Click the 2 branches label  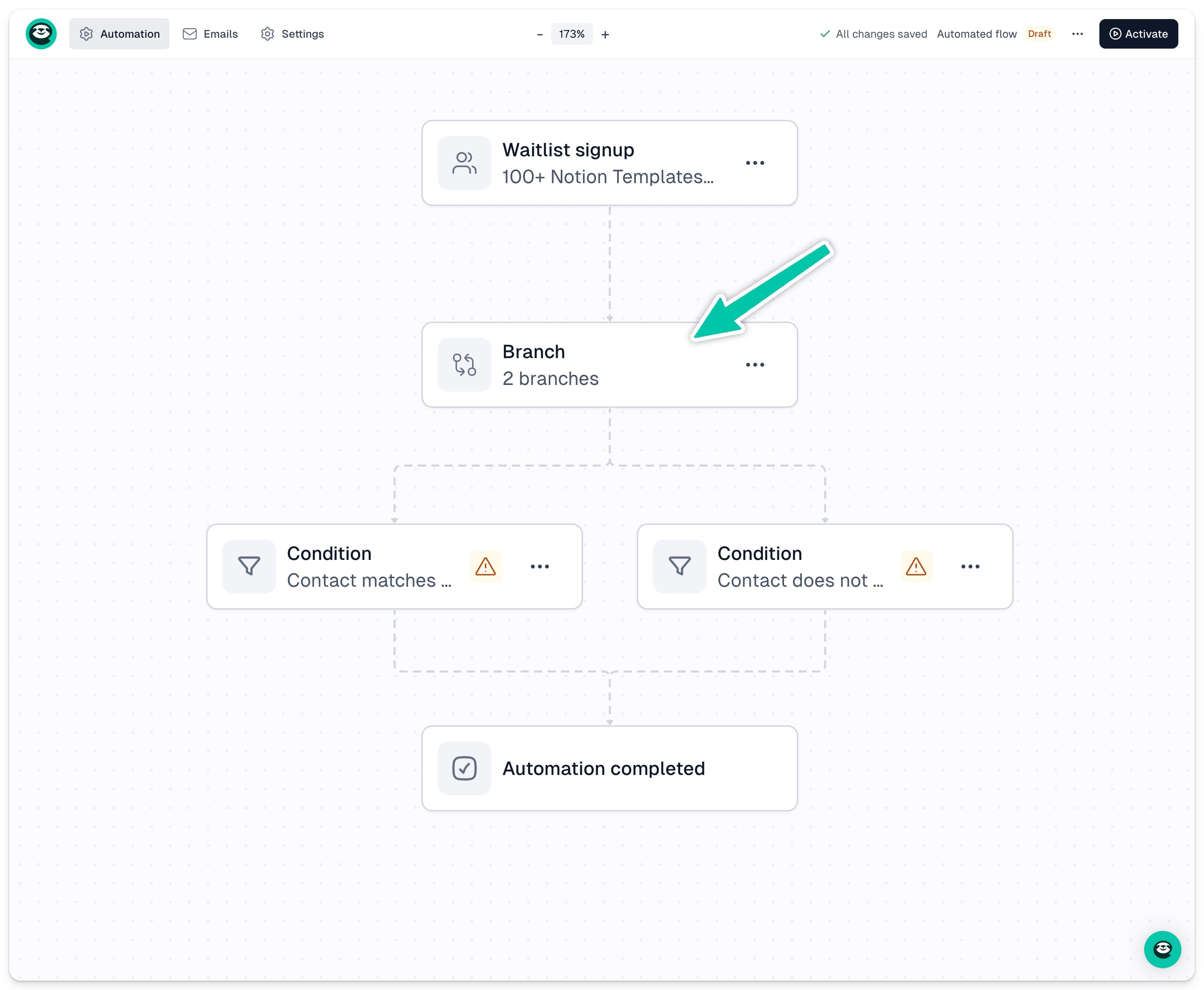550,379
